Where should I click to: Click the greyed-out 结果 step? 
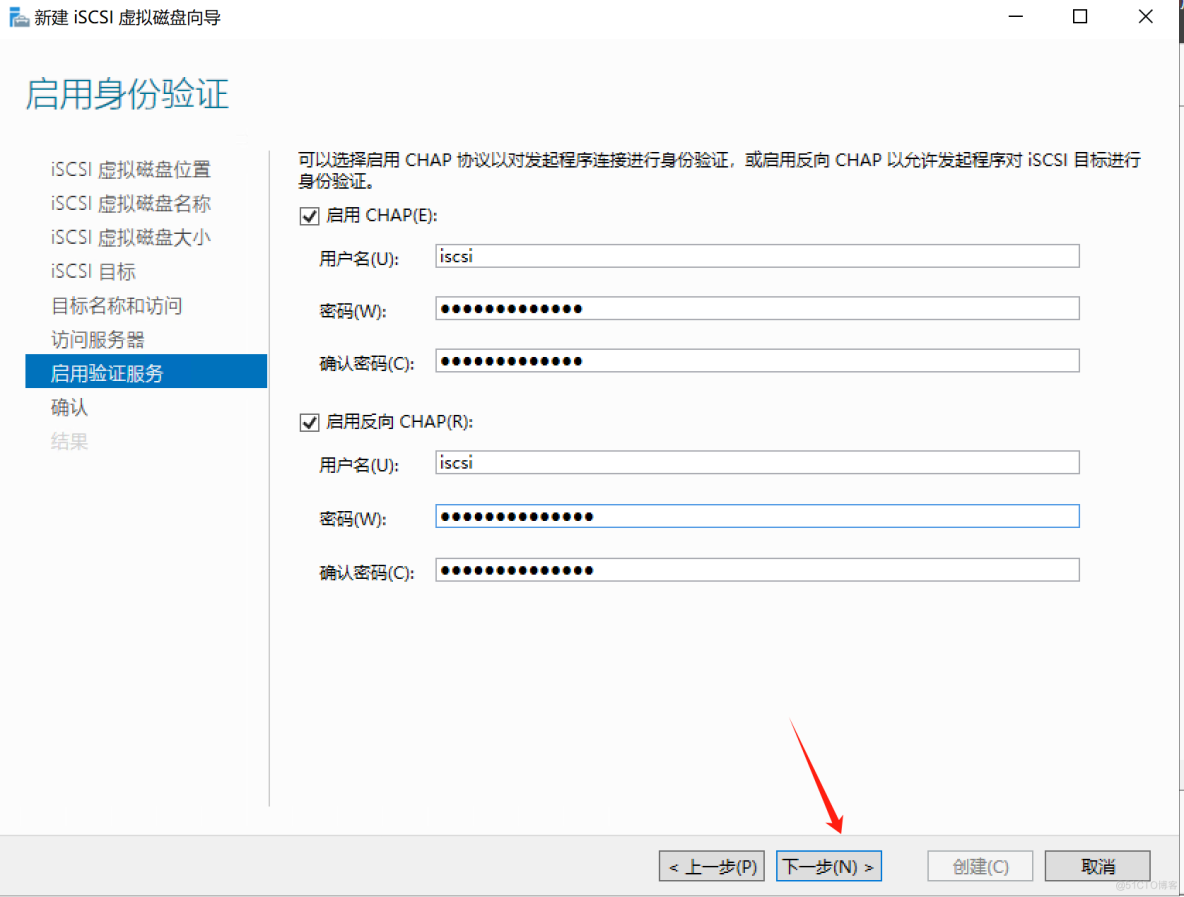pos(69,442)
